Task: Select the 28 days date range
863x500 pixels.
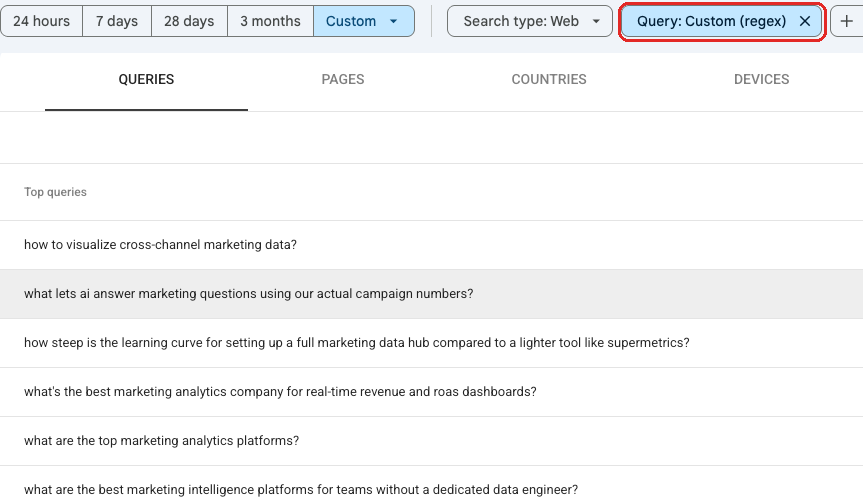Action: coord(189,21)
